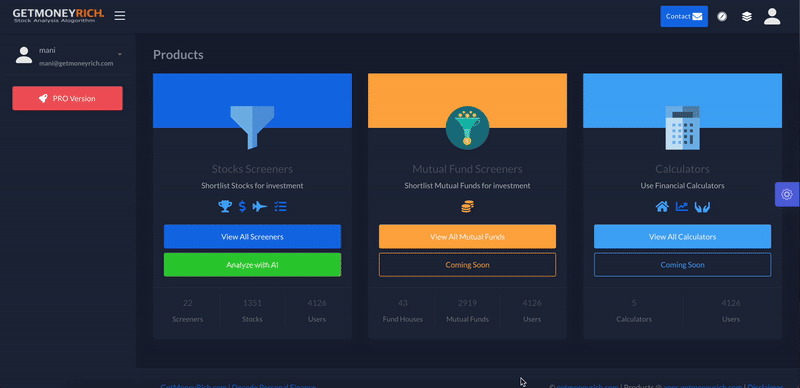800x388 pixels.
Task: Open the user profile icon at top right
Action: (772, 16)
